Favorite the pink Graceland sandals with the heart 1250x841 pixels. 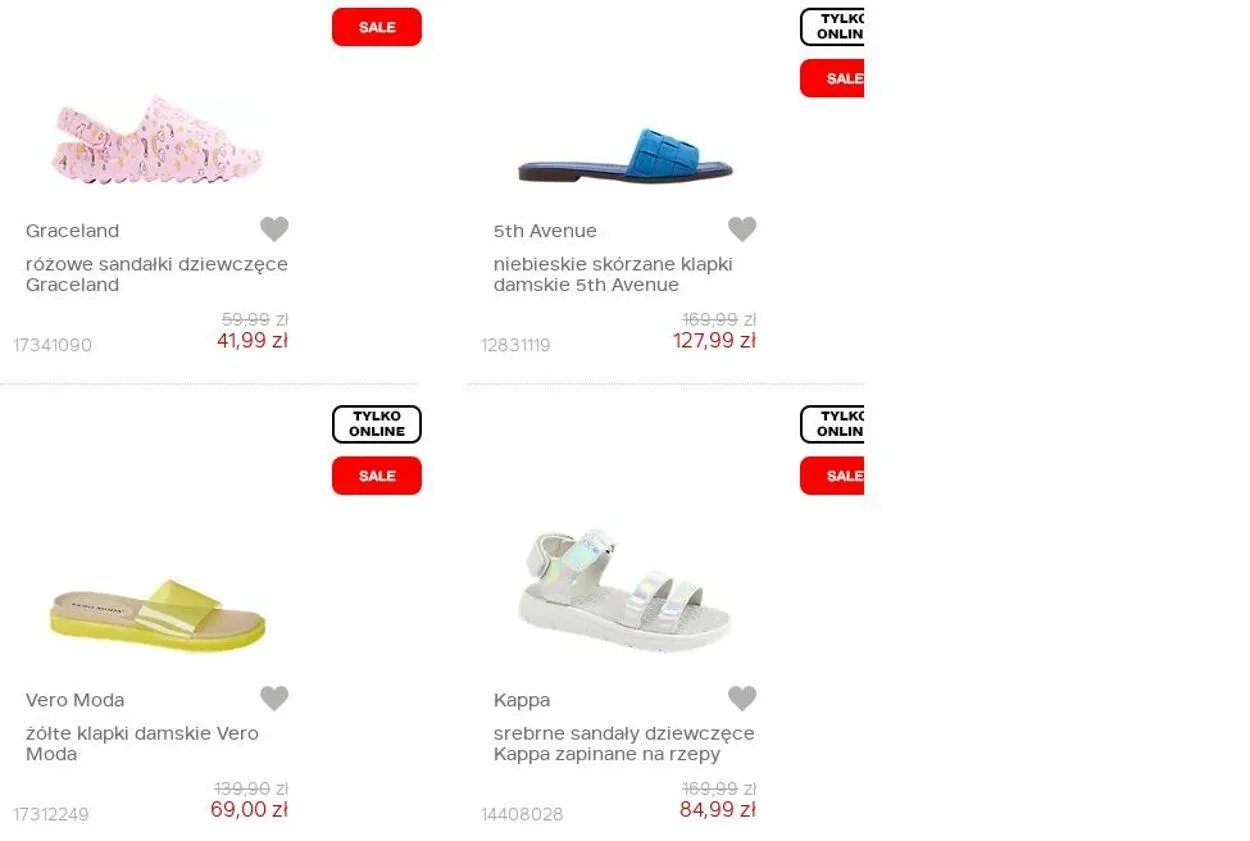[x=274, y=229]
